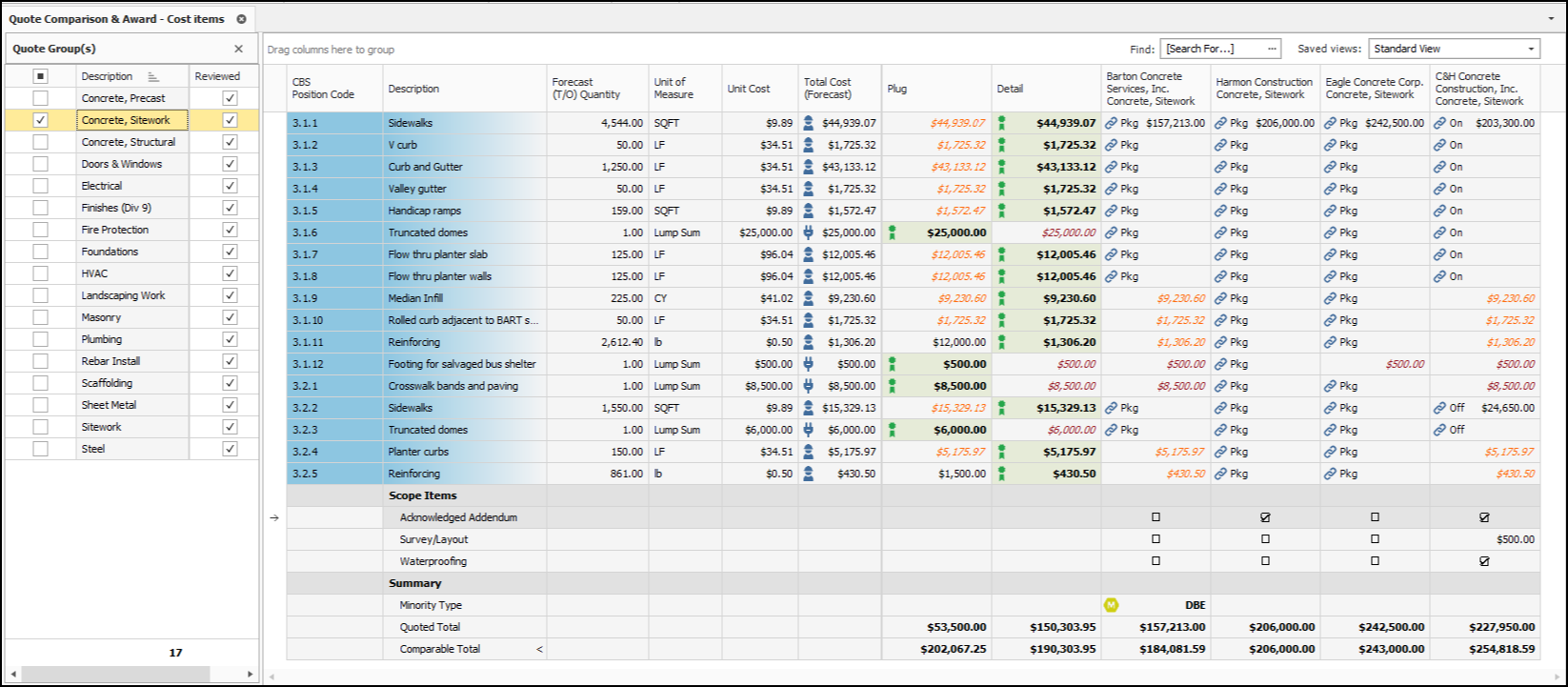Check Survey/Layout box for Eagle Concrete Corp.
Viewport: 1568px width, 687px height.
[x=1375, y=539]
